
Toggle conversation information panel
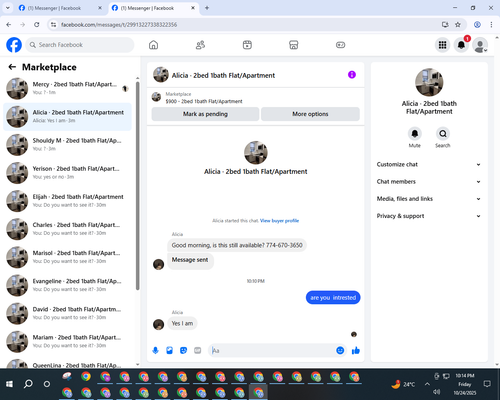(x=352, y=75)
